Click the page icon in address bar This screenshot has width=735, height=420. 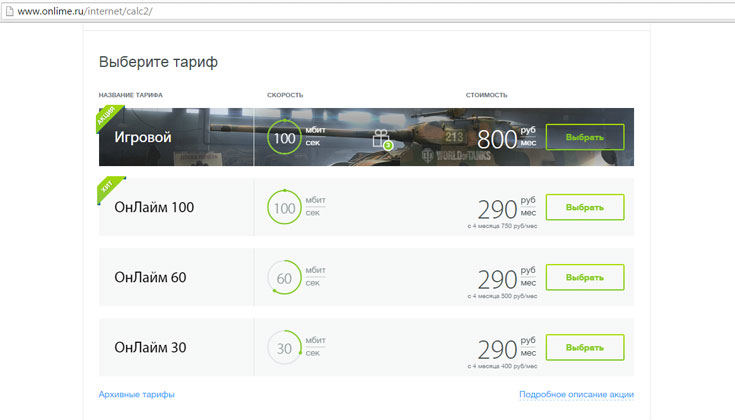(x=8, y=9)
